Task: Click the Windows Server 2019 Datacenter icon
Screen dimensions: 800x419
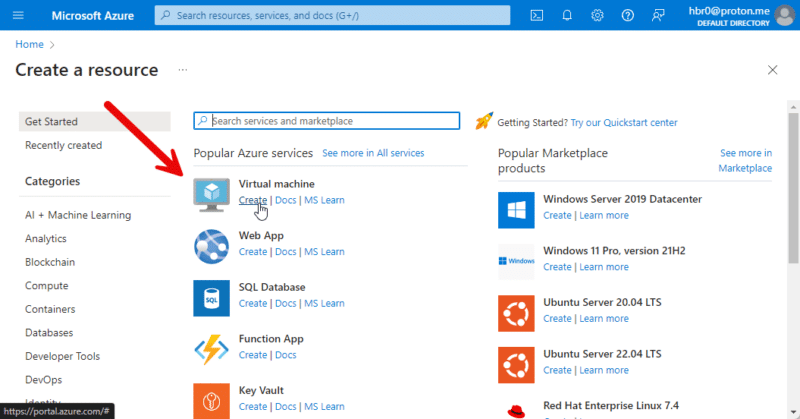Action: point(516,208)
